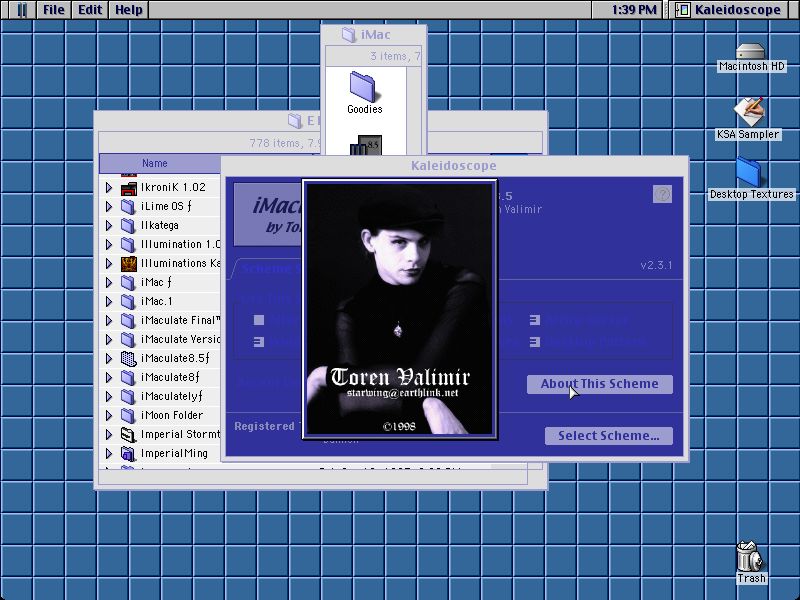Open the Edit menu
This screenshot has height=600, width=800.
[90, 10]
